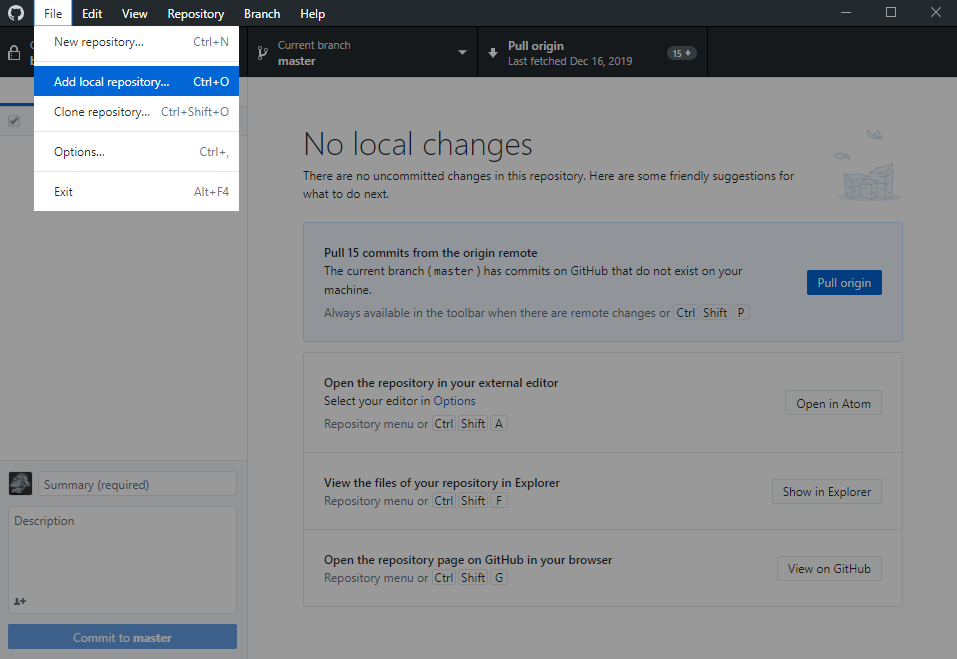
Task: Toggle the select all changes checkbox
Action: [14, 121]
